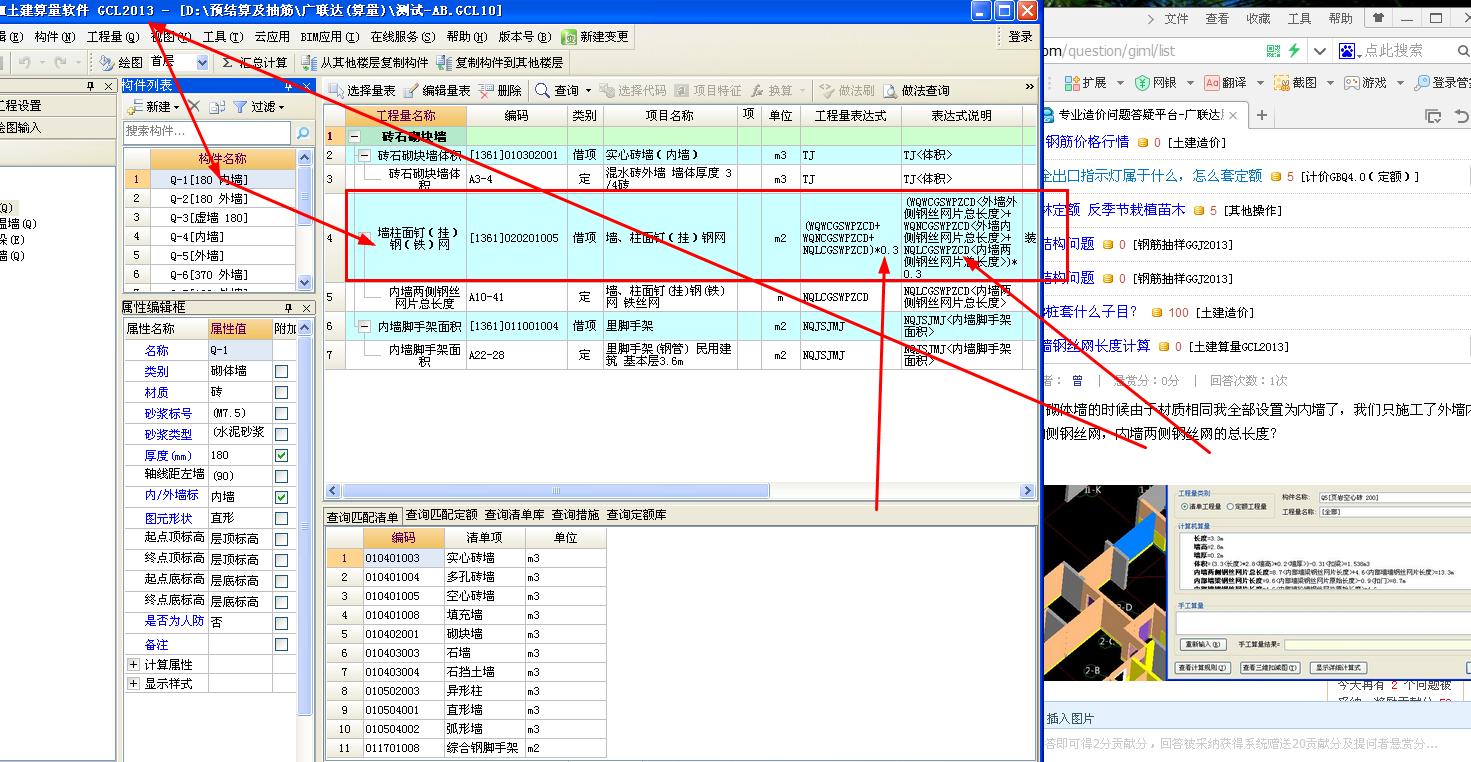
Task: Click 过滤 funnel filter icon
Action: pyautogui.click(x=240, y=106)
